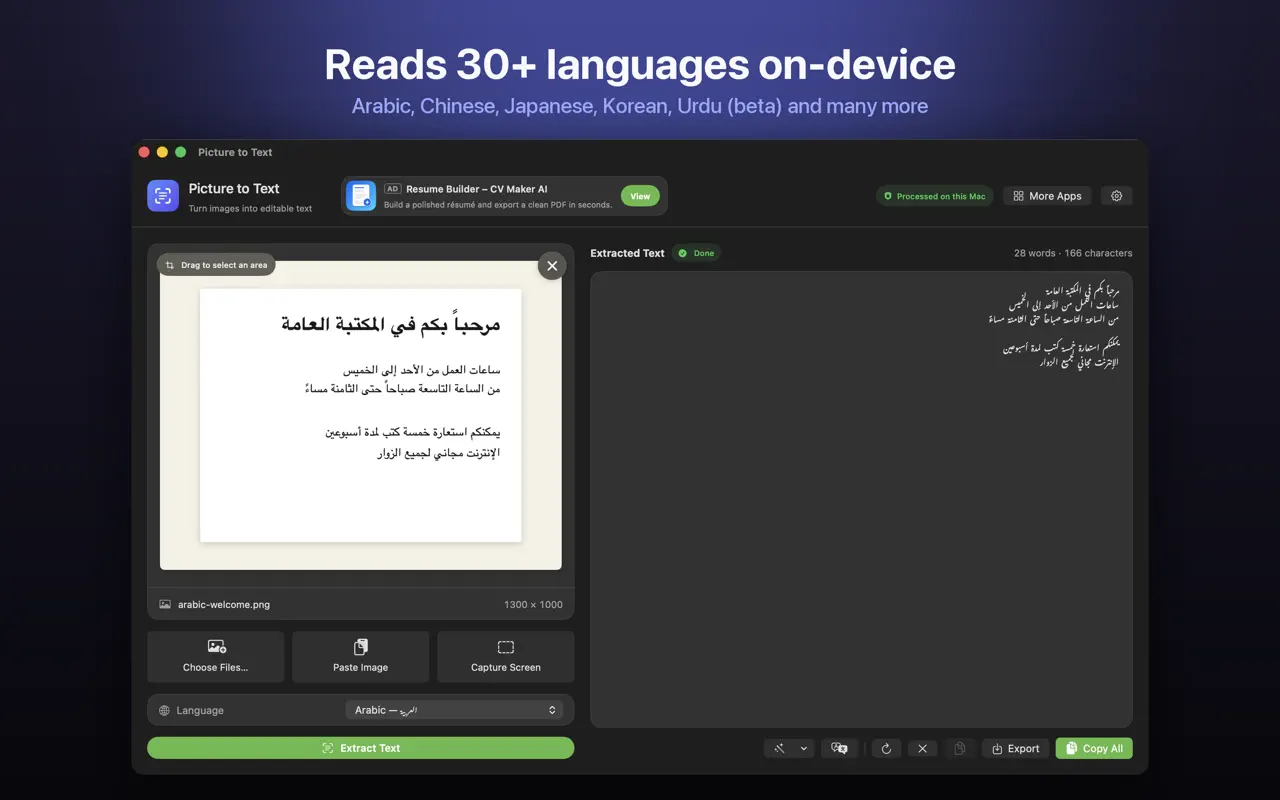Click the Arabic document image preview
This screenshot has height=800, width=1280.
point(360,415)
